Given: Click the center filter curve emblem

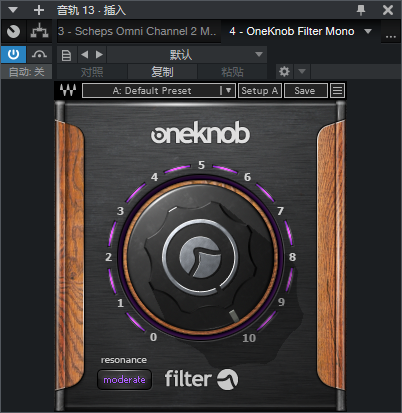Looking at the screenshot, I should (x=200, y=257).
